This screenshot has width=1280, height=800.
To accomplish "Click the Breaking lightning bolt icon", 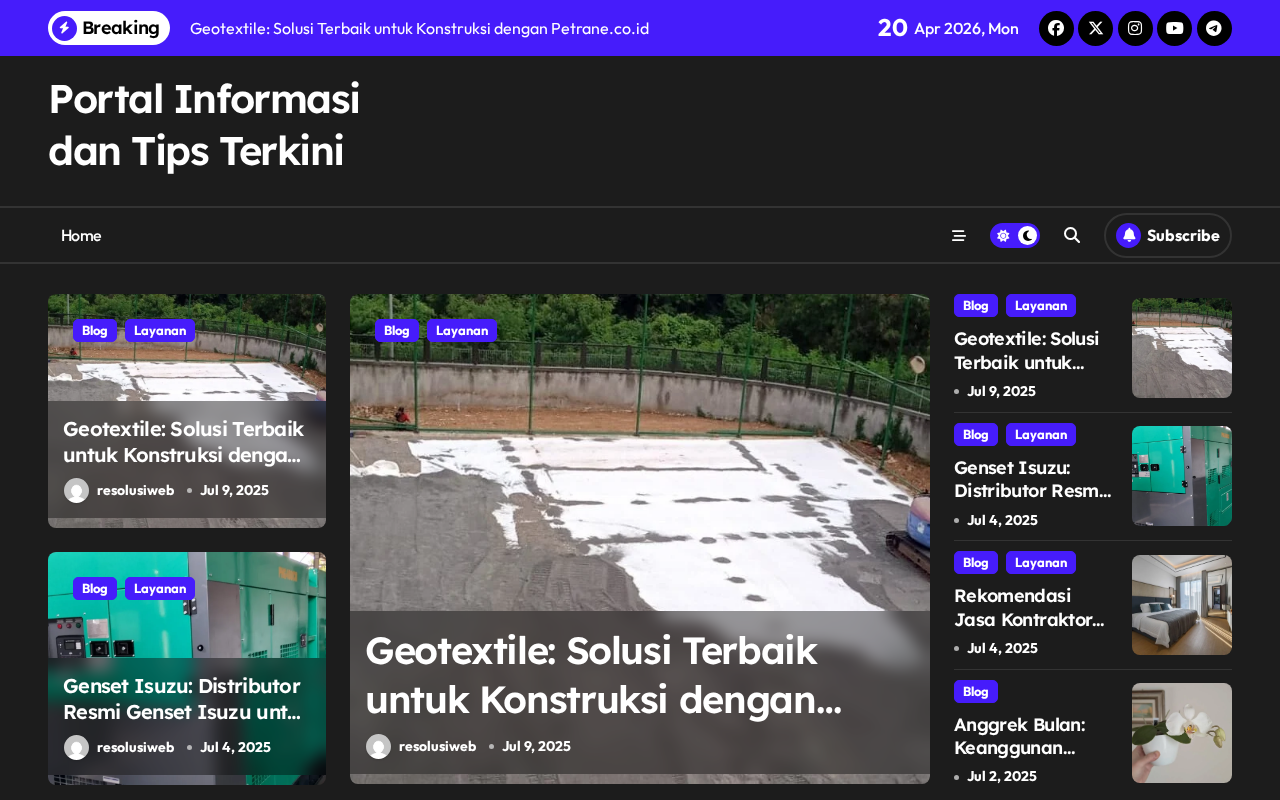I will [64, 28].
